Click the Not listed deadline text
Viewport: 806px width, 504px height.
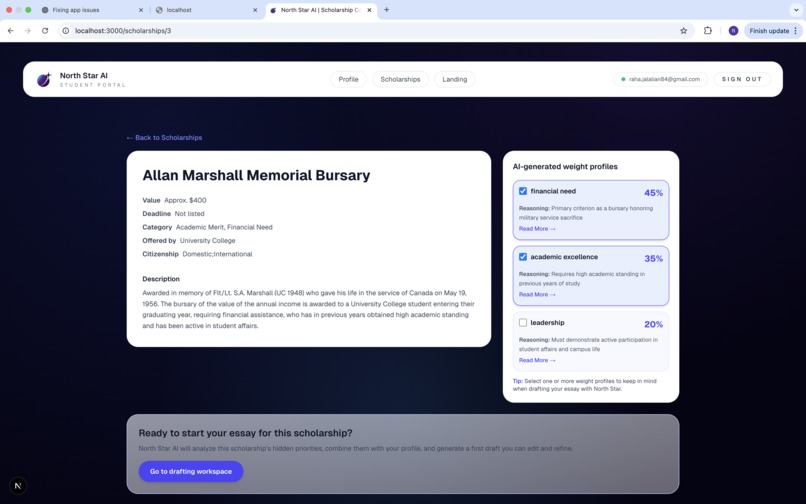pyautogui.click(x=189, y=214)
